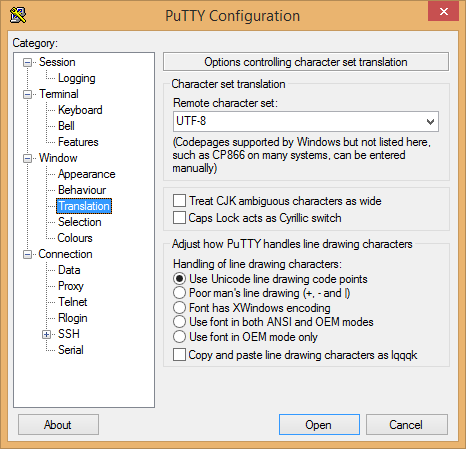Click the About button
This screenshot has width=466, height=449.
(58, 425)
